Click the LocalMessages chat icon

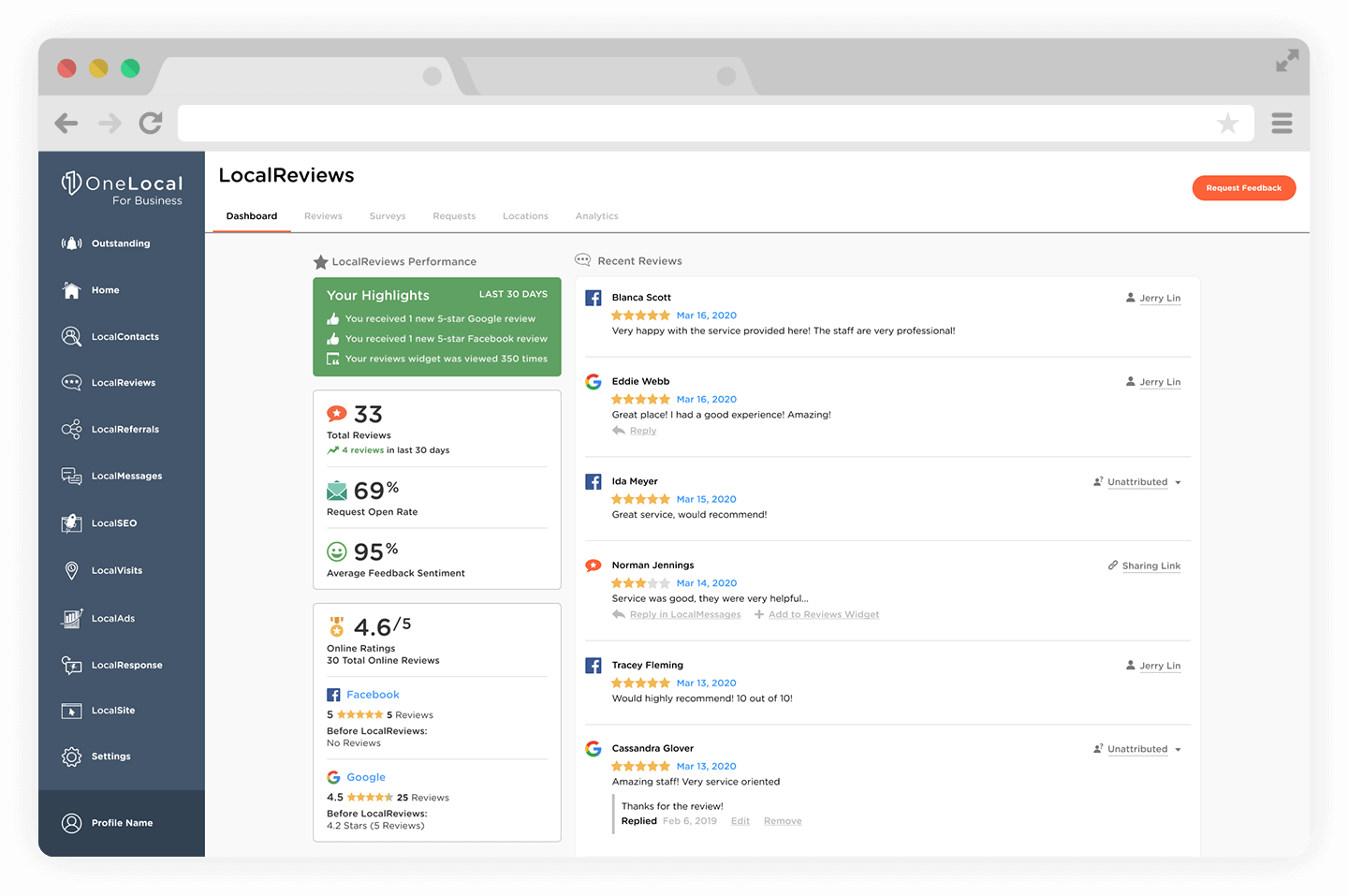[x=71, y=476]
